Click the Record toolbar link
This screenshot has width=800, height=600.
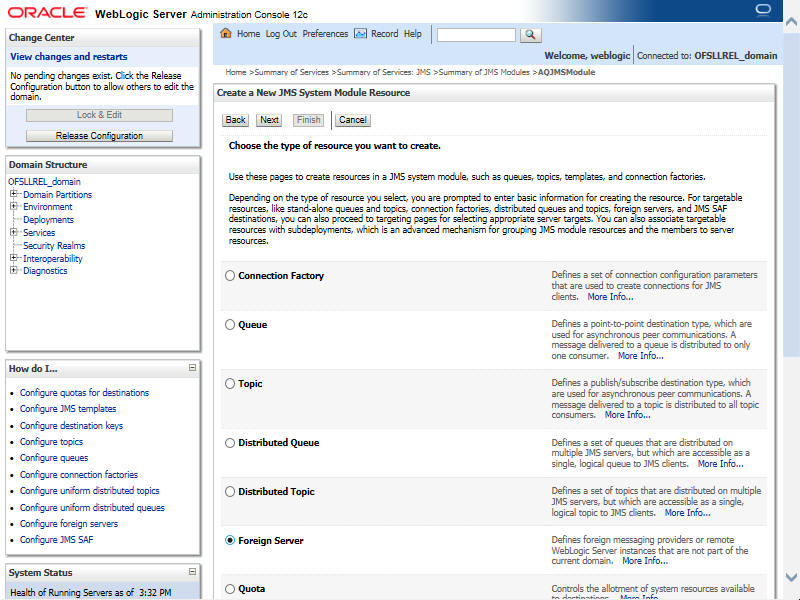pos(384,34)
